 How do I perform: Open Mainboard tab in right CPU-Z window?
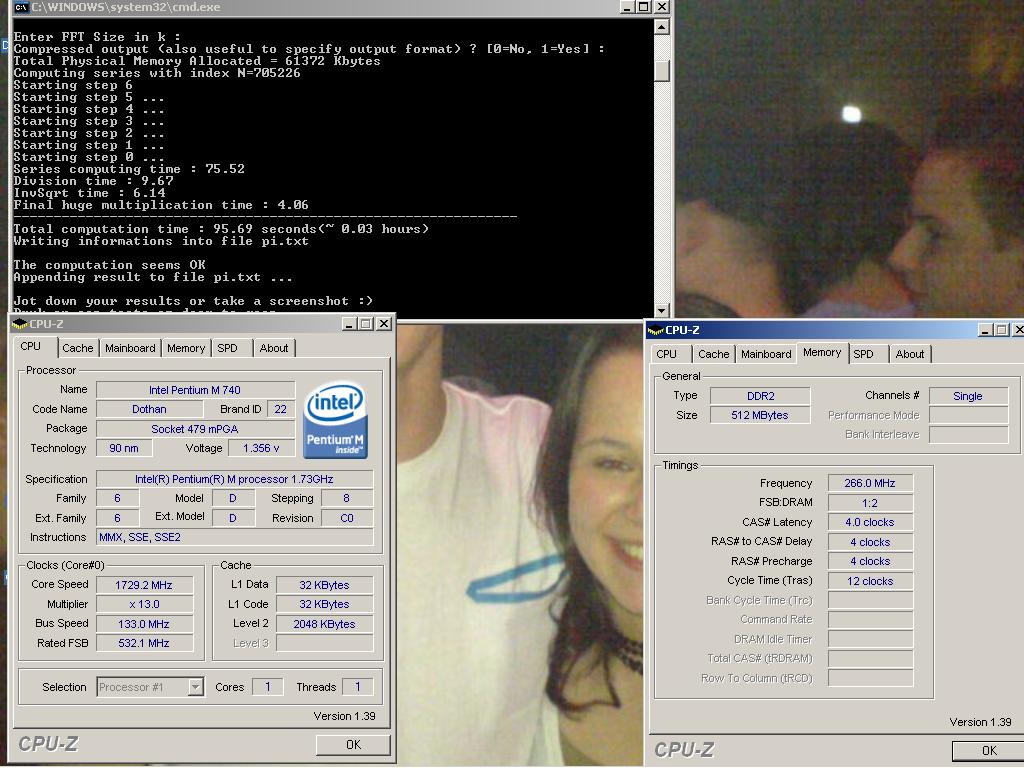(766, 354)
